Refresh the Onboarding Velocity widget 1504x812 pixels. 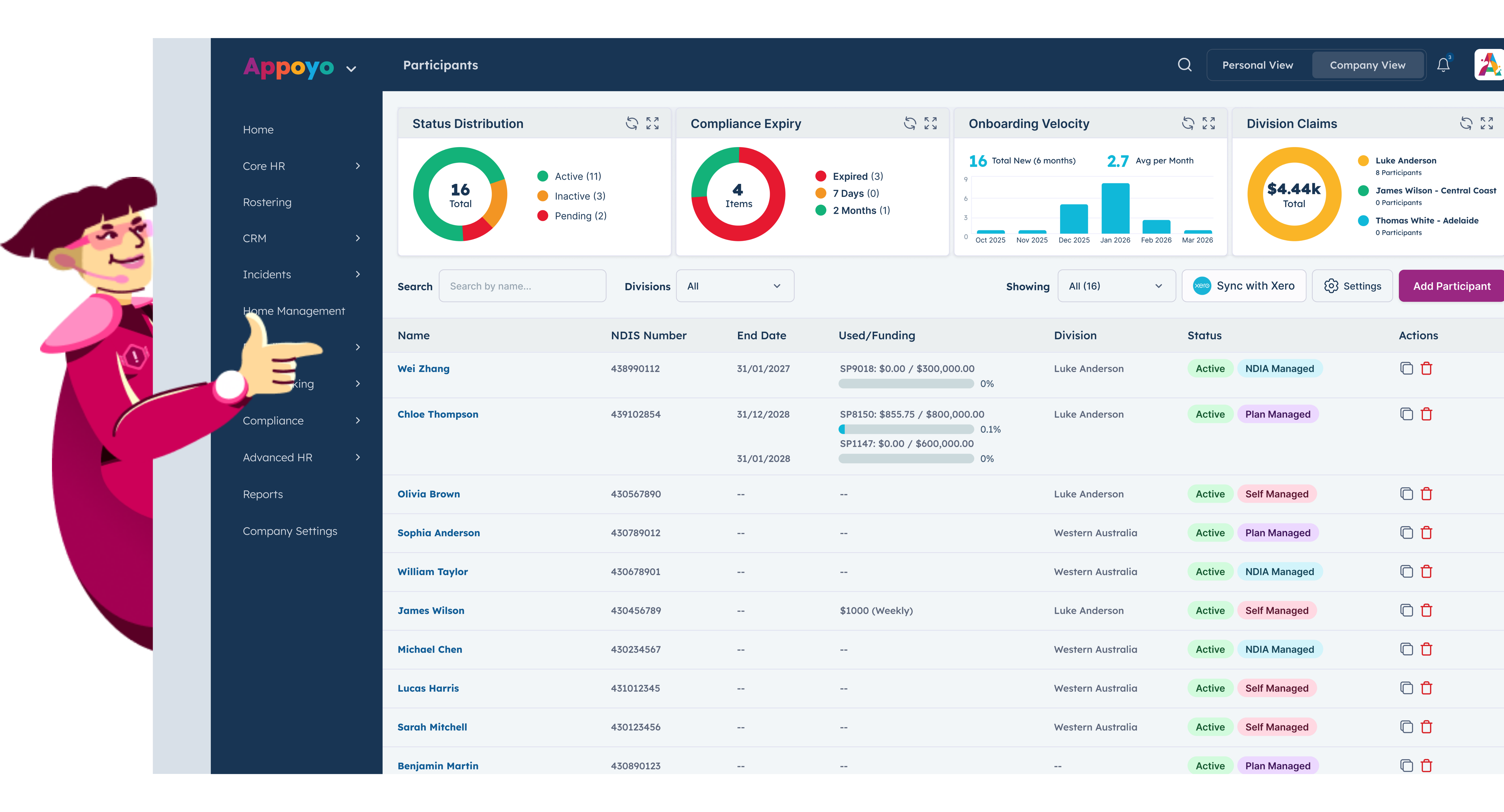(1188, 123)
